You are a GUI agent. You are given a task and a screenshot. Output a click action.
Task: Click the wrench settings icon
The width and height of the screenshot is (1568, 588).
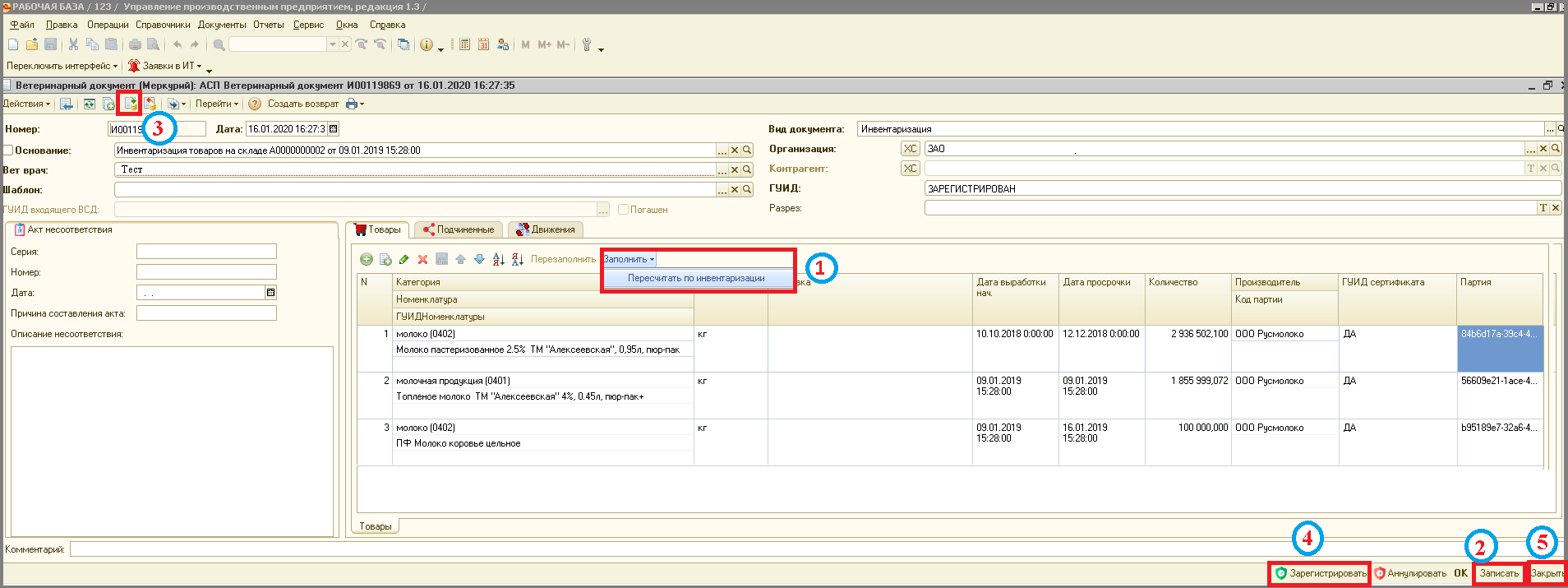pos(587,44)
